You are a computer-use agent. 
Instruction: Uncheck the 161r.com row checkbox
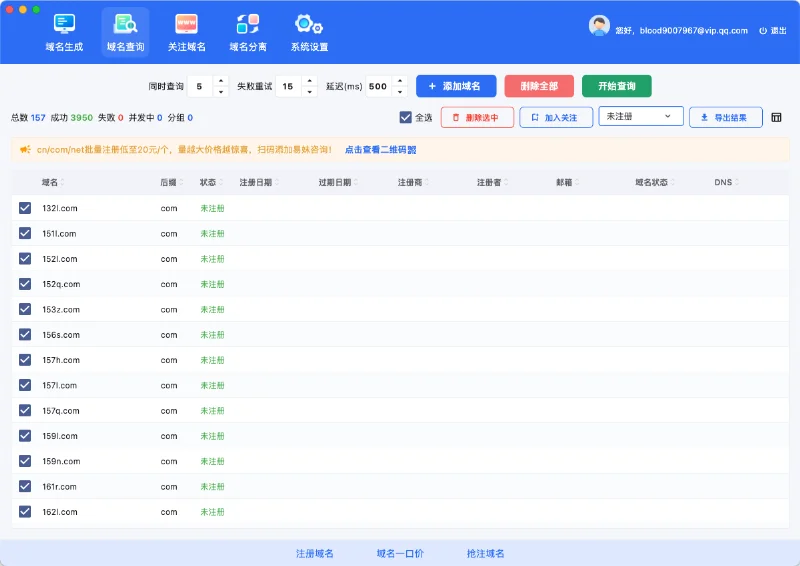25,486
